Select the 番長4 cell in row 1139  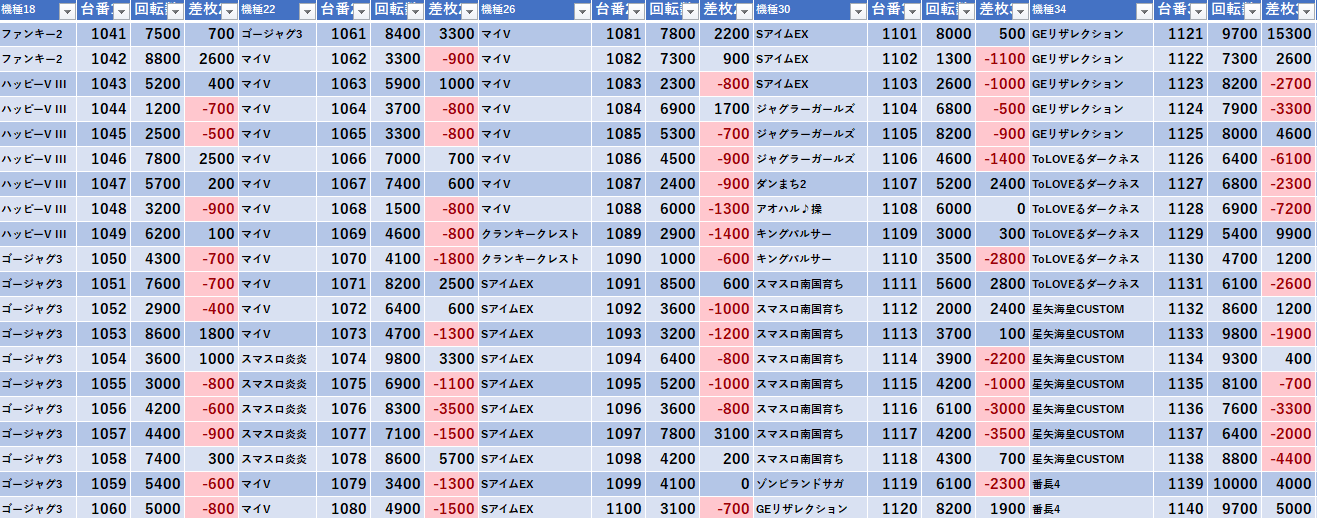[x=1091, y=484]
